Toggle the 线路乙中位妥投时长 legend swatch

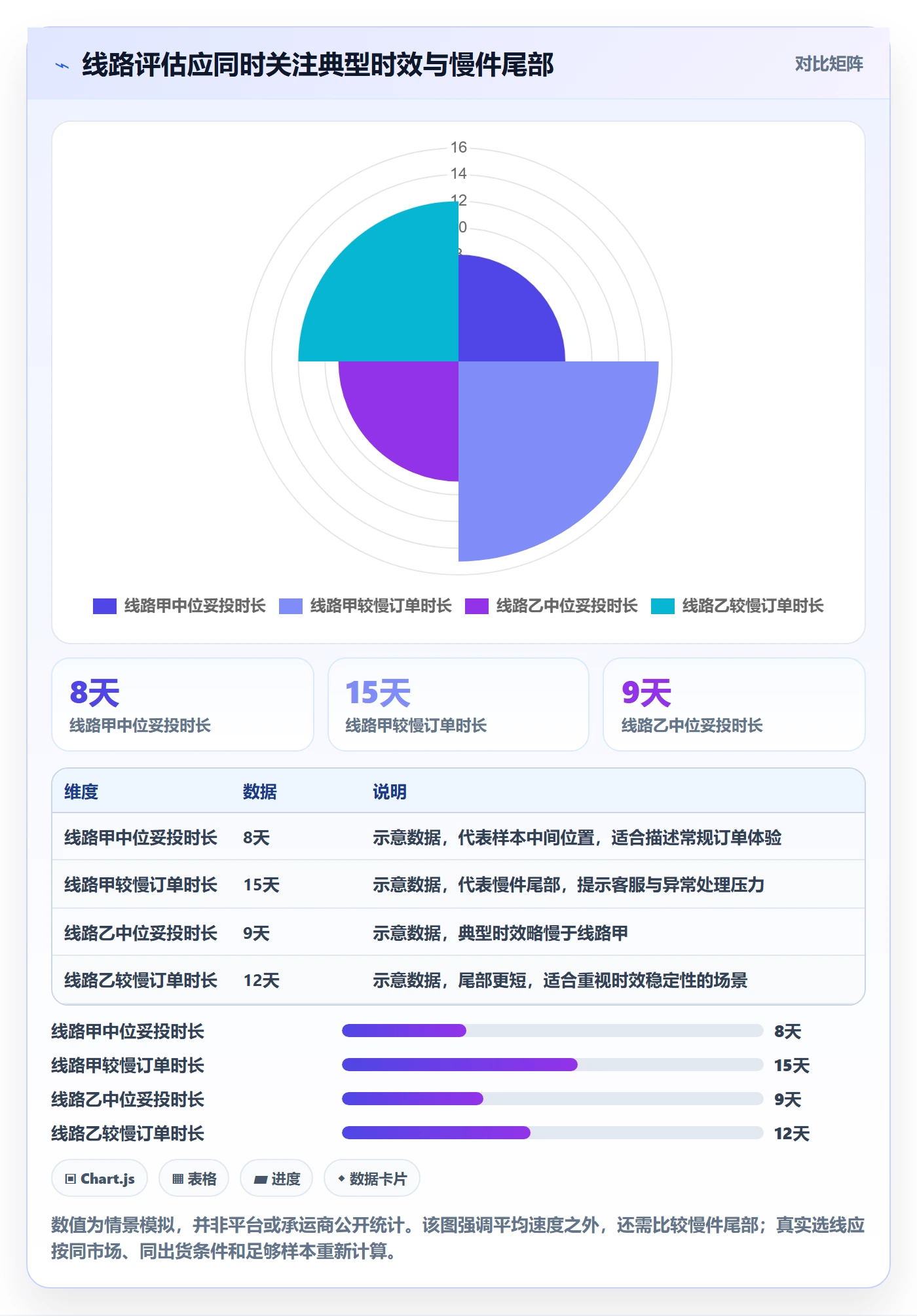(x=476, y=606)
